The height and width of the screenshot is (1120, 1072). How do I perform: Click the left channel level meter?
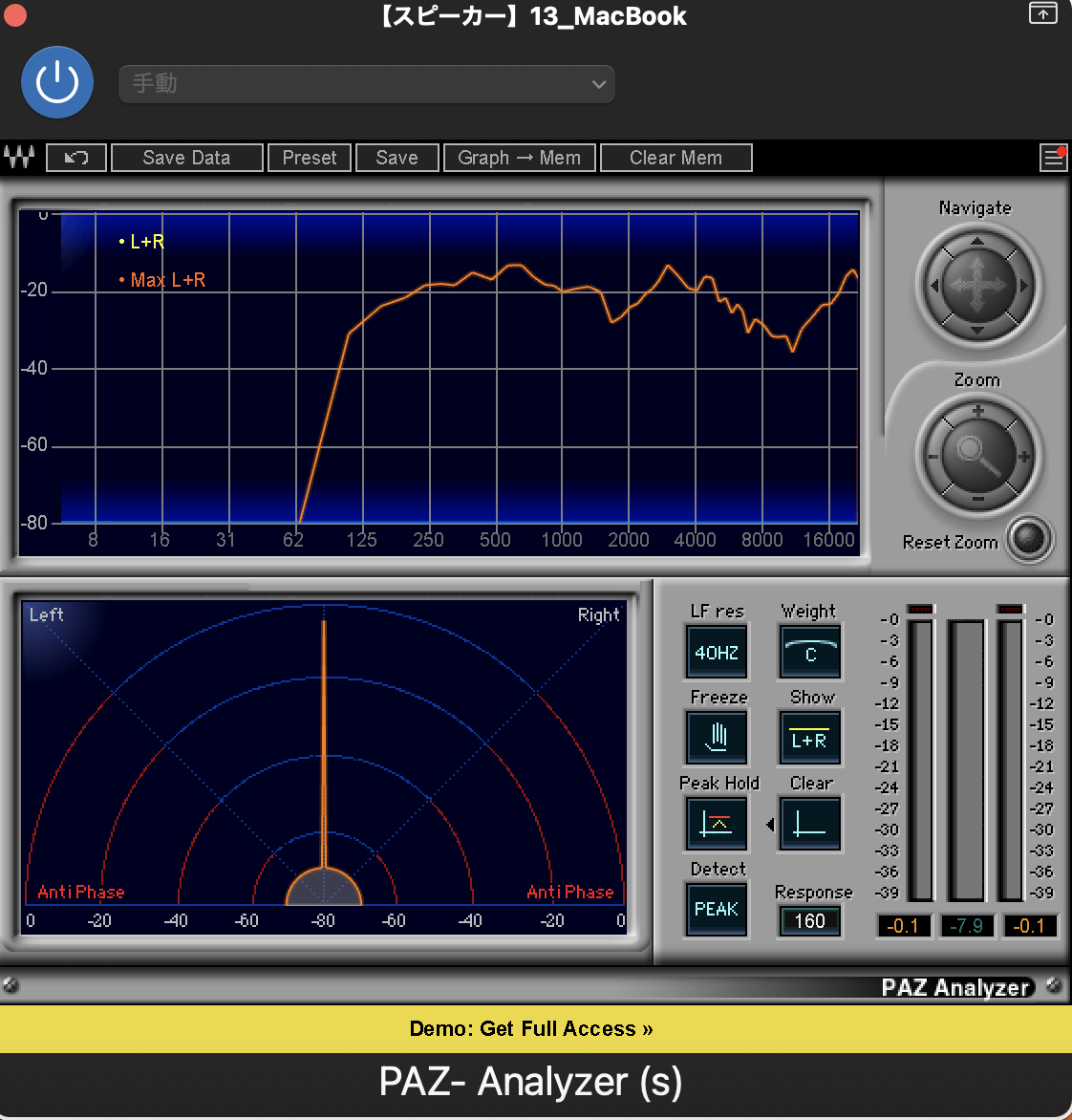coord(921,760)
